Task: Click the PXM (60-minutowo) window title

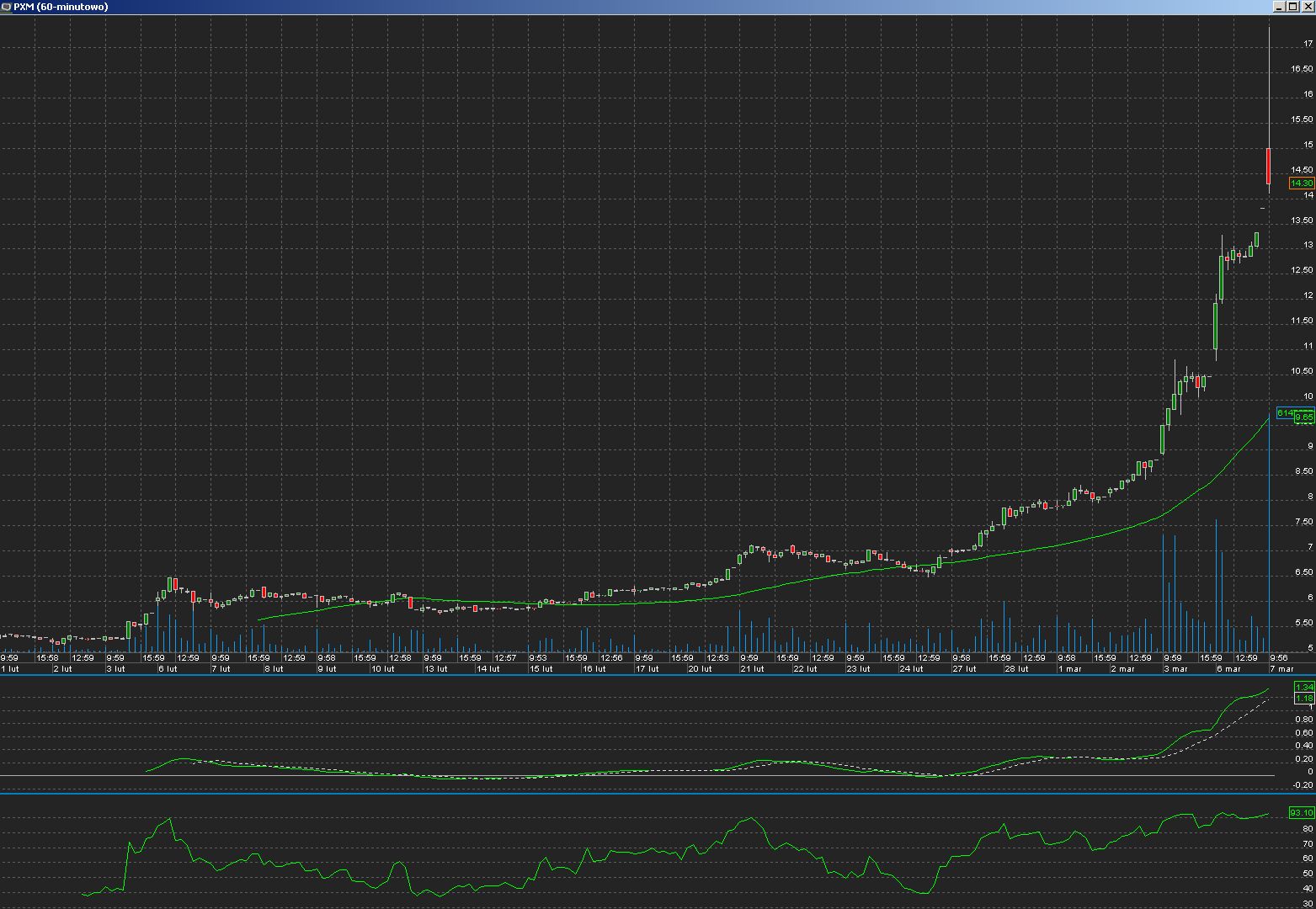Action: (61, 7)
